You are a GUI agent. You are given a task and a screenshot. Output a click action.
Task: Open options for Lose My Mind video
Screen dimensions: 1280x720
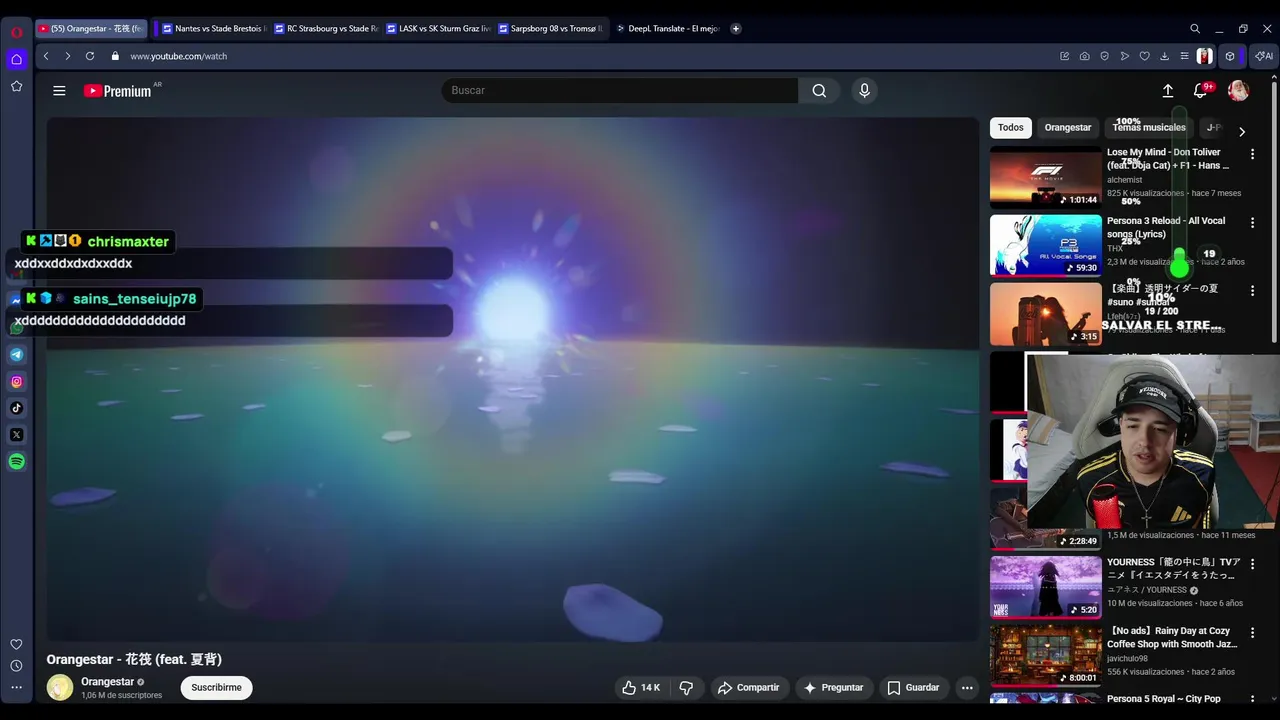pyautogui.click(x=1252, y=154)
